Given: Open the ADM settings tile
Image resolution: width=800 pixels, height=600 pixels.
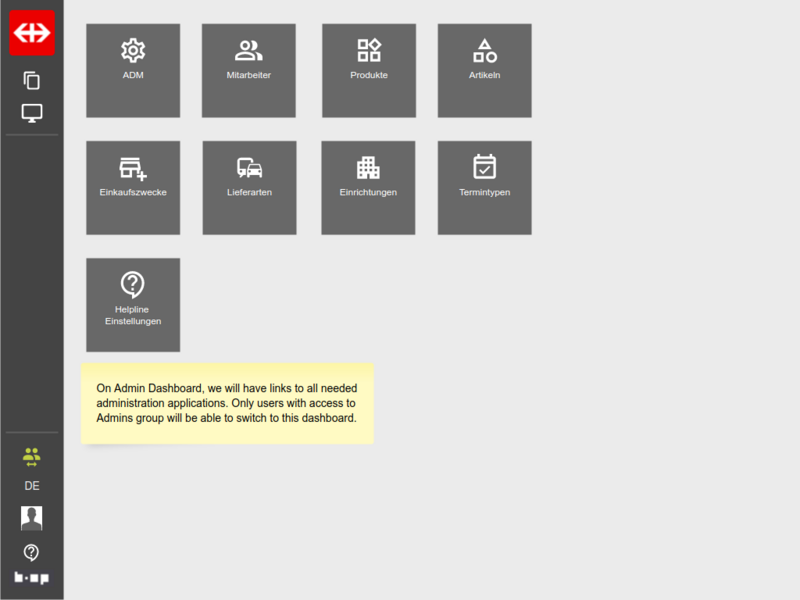Looking at the screenshot, I should pyautogui.click(x=133, y=70).
